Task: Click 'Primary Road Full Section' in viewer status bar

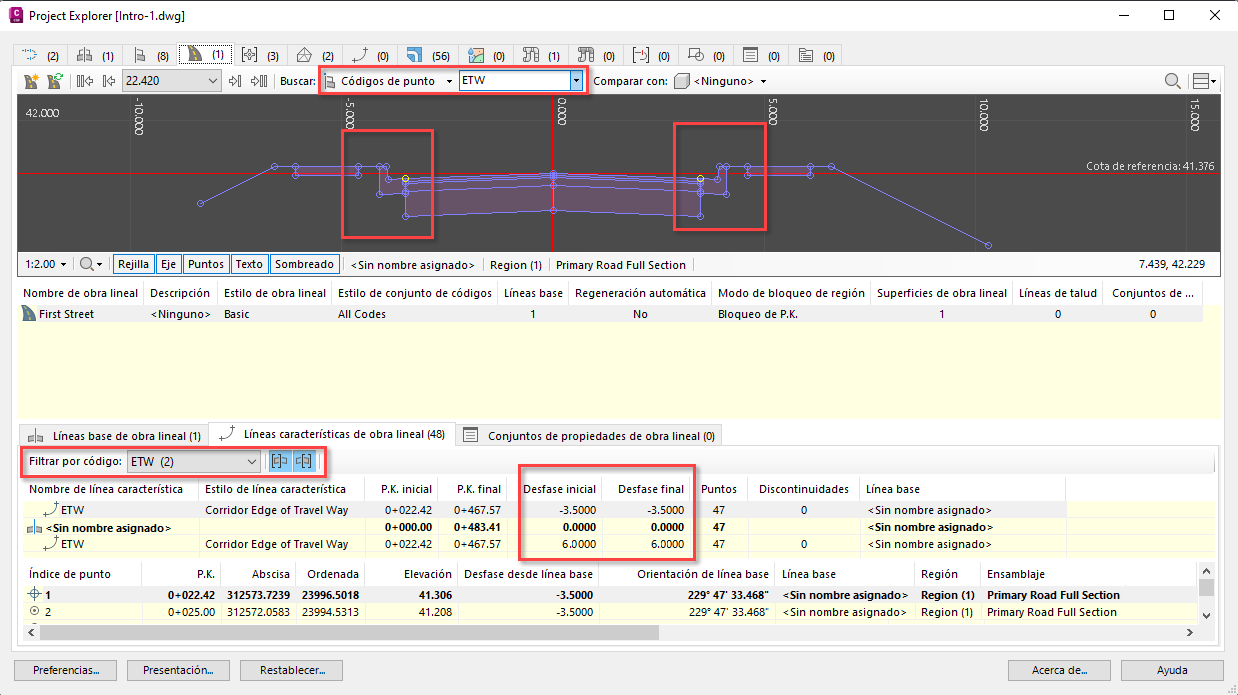Action: [x=621, y=265]
